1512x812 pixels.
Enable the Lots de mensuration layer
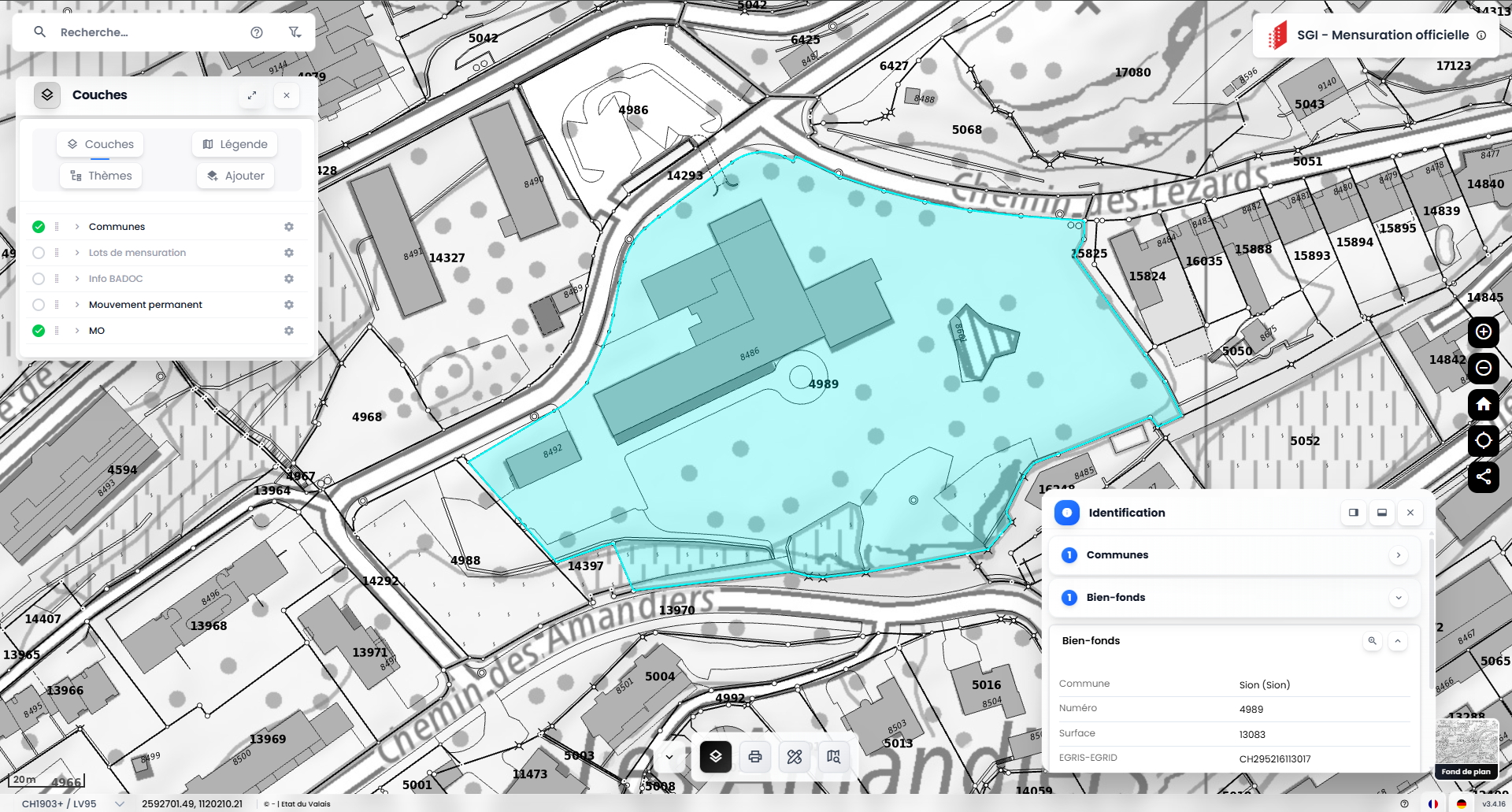click(x=39, y=253)
